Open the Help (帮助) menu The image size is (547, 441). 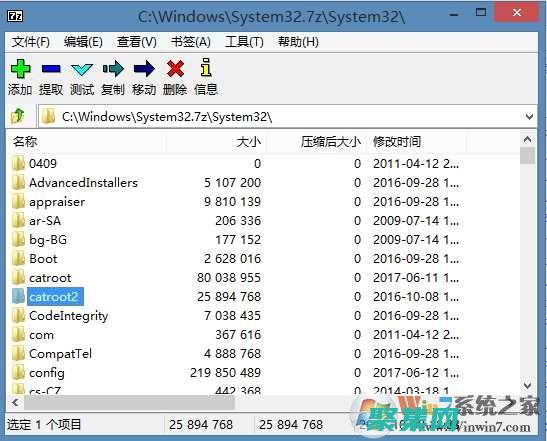point(298,42)
